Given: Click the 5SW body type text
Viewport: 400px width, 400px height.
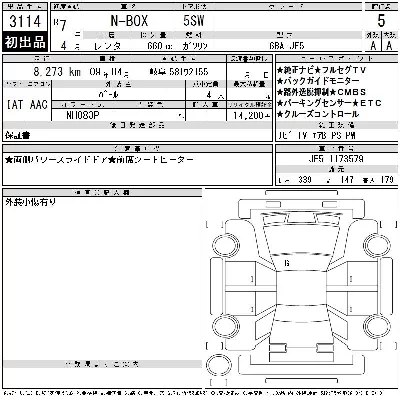Looking at the screenshot, I should click(x=194, y=21).
